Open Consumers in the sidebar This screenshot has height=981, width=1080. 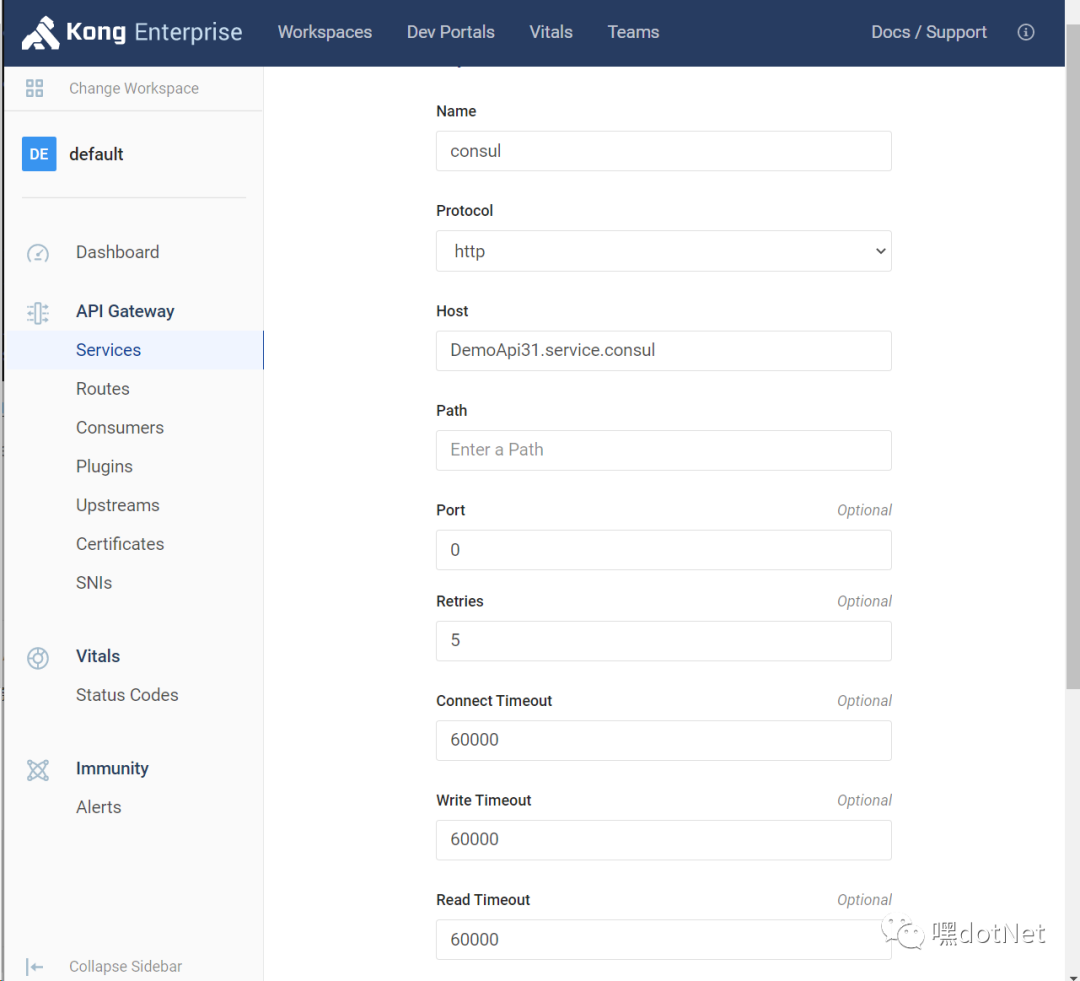coord(120,428)
